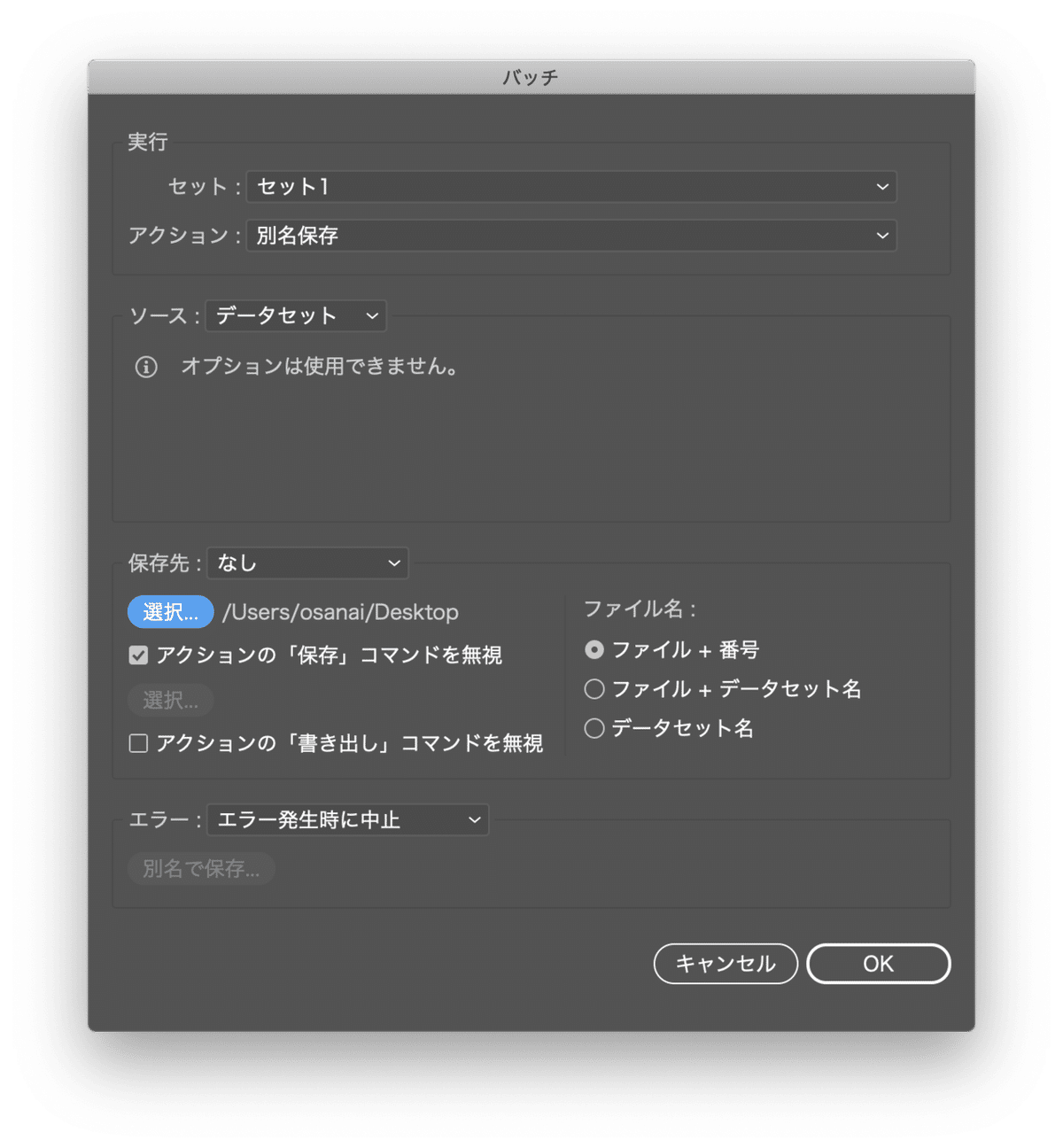This screenshot has width=1063, height=1148.
Task: Open the ソース dropdown showing データセット
Action: click(292, 316)
